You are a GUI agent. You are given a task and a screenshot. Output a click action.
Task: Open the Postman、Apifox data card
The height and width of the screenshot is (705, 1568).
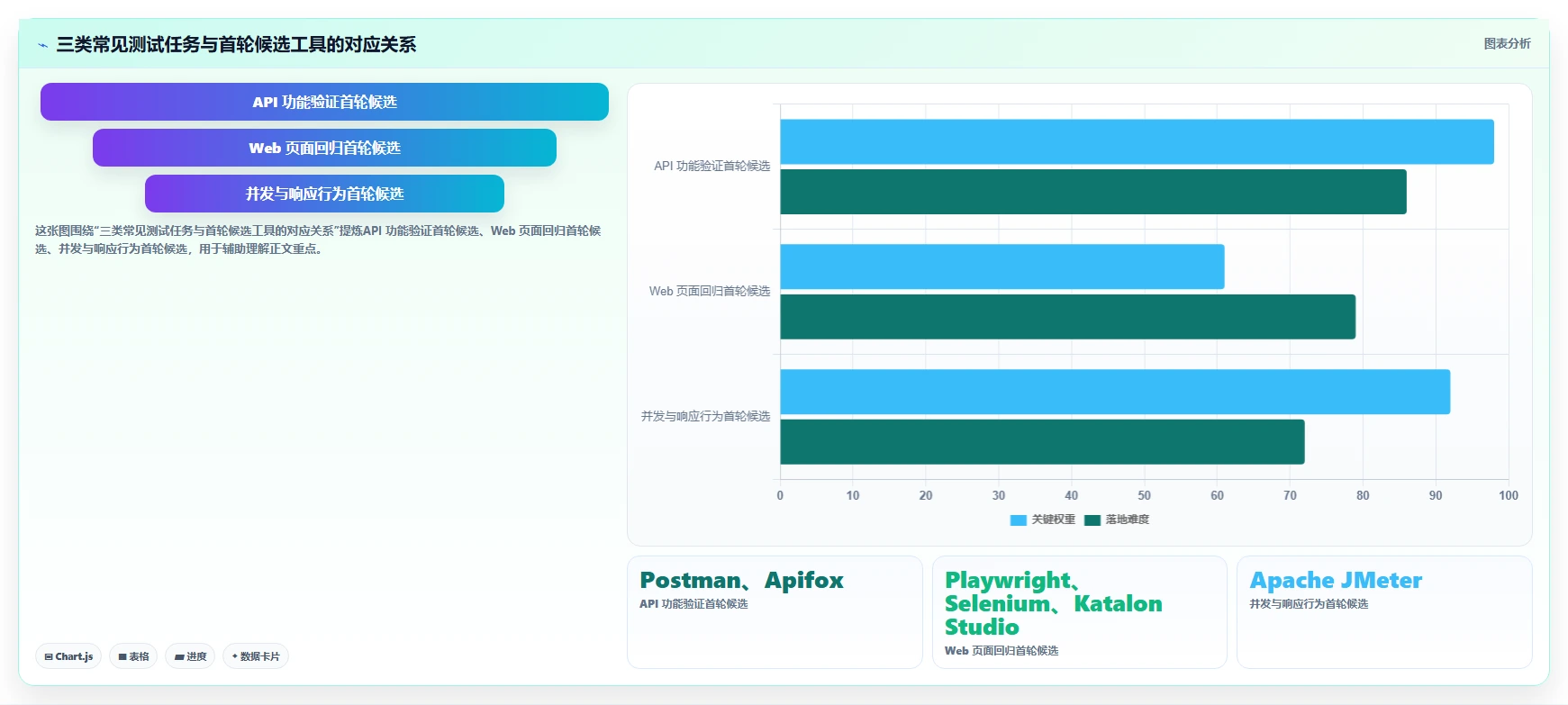pos(775,612)
